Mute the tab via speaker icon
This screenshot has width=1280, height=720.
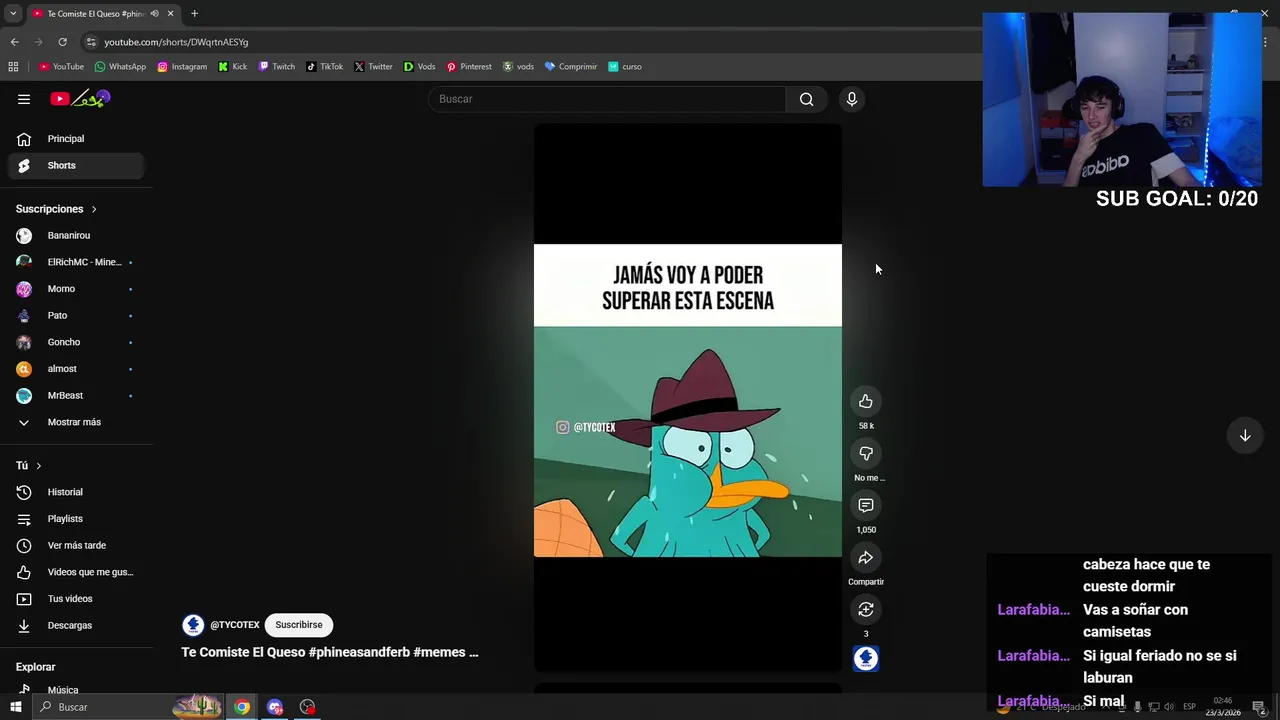click(x=154, y=14)
